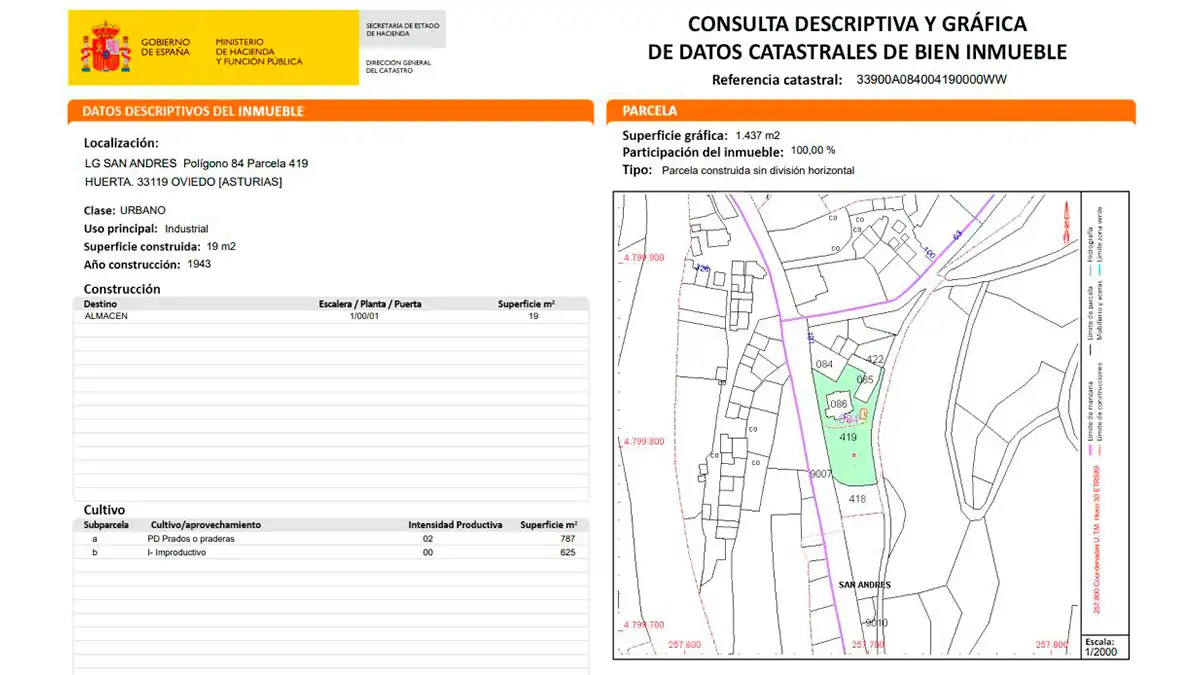
Task: Select 'Parcela construida sin división horizontal' text
Action: pyautogui.click(x=758, y=170)
